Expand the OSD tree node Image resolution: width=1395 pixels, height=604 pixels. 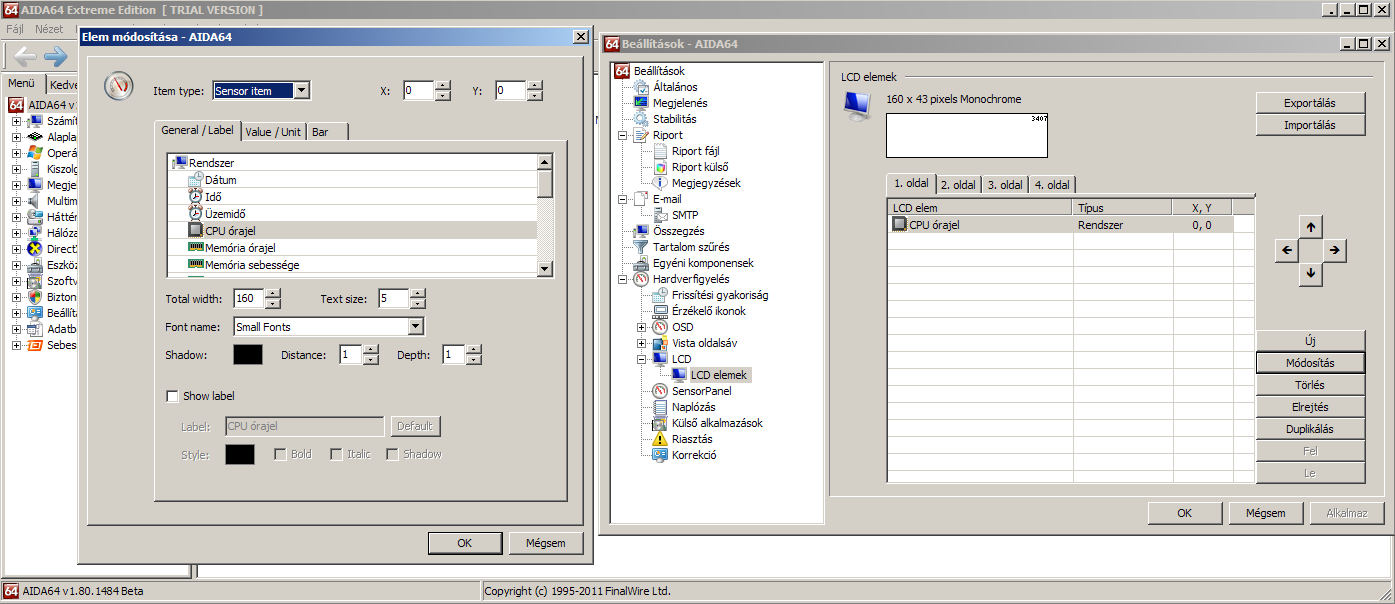point(642,327)
